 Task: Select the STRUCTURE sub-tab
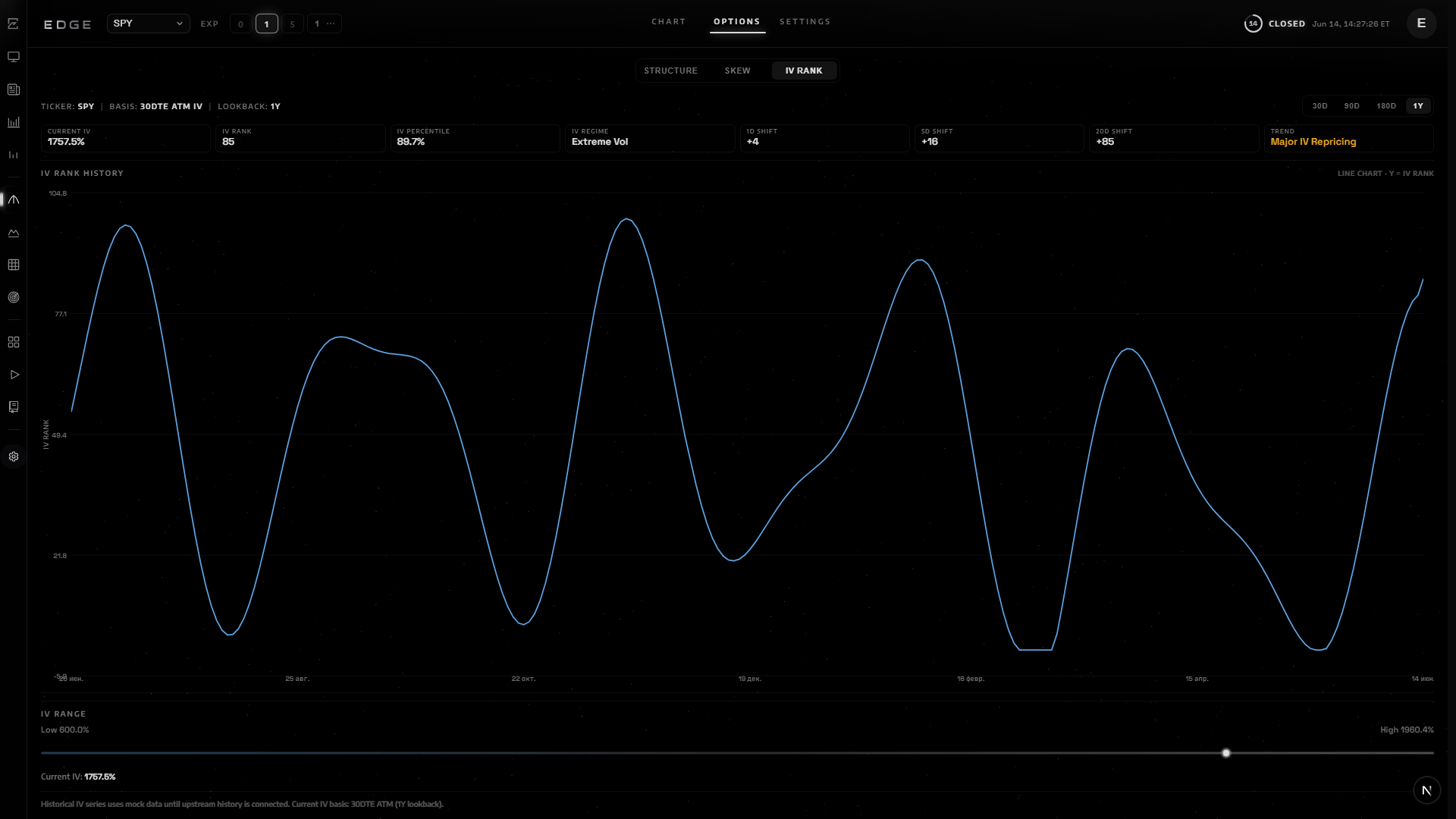671,71
